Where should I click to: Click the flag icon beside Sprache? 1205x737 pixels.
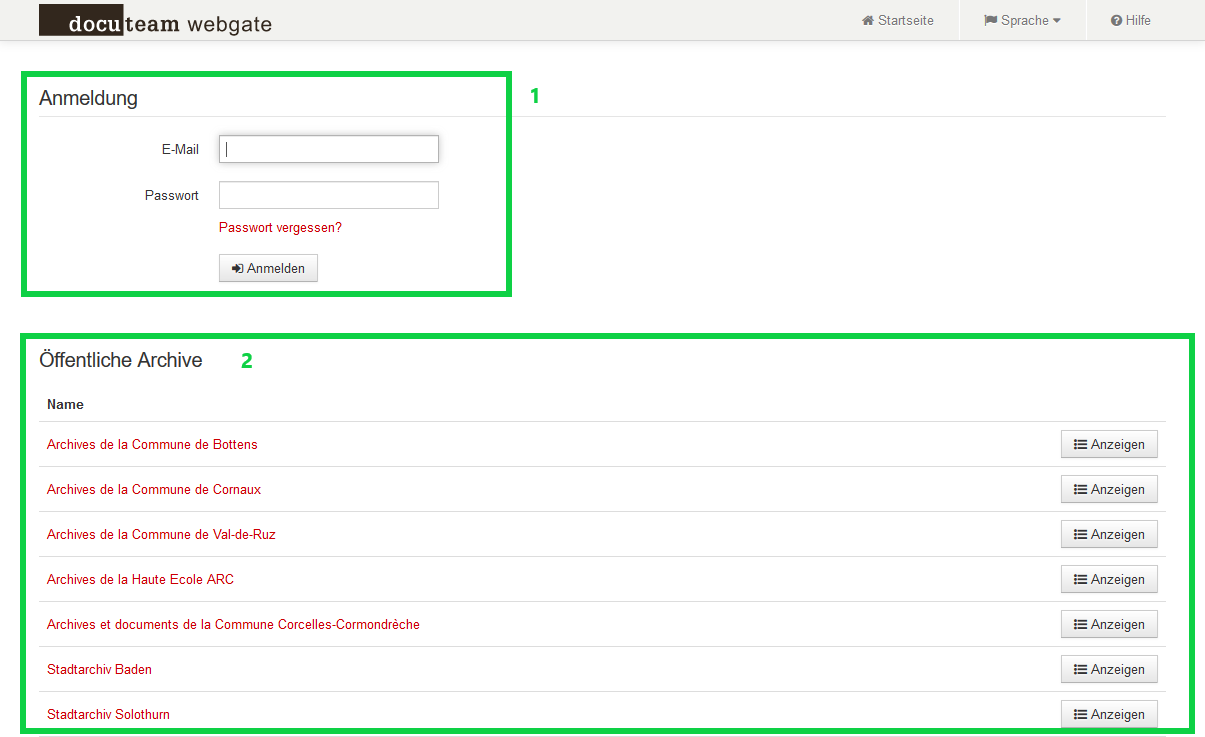[x=990, y=21]
